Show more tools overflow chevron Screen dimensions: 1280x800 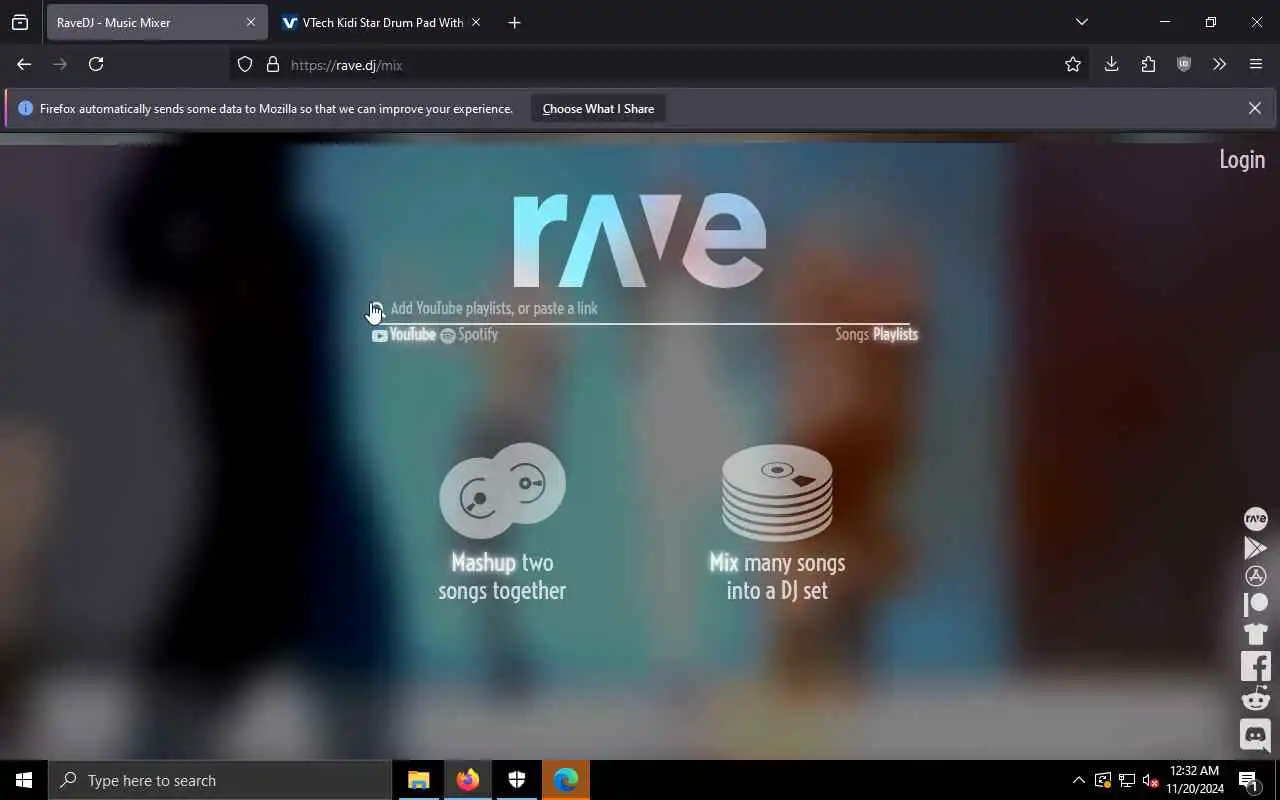[x=1219, y=64]
